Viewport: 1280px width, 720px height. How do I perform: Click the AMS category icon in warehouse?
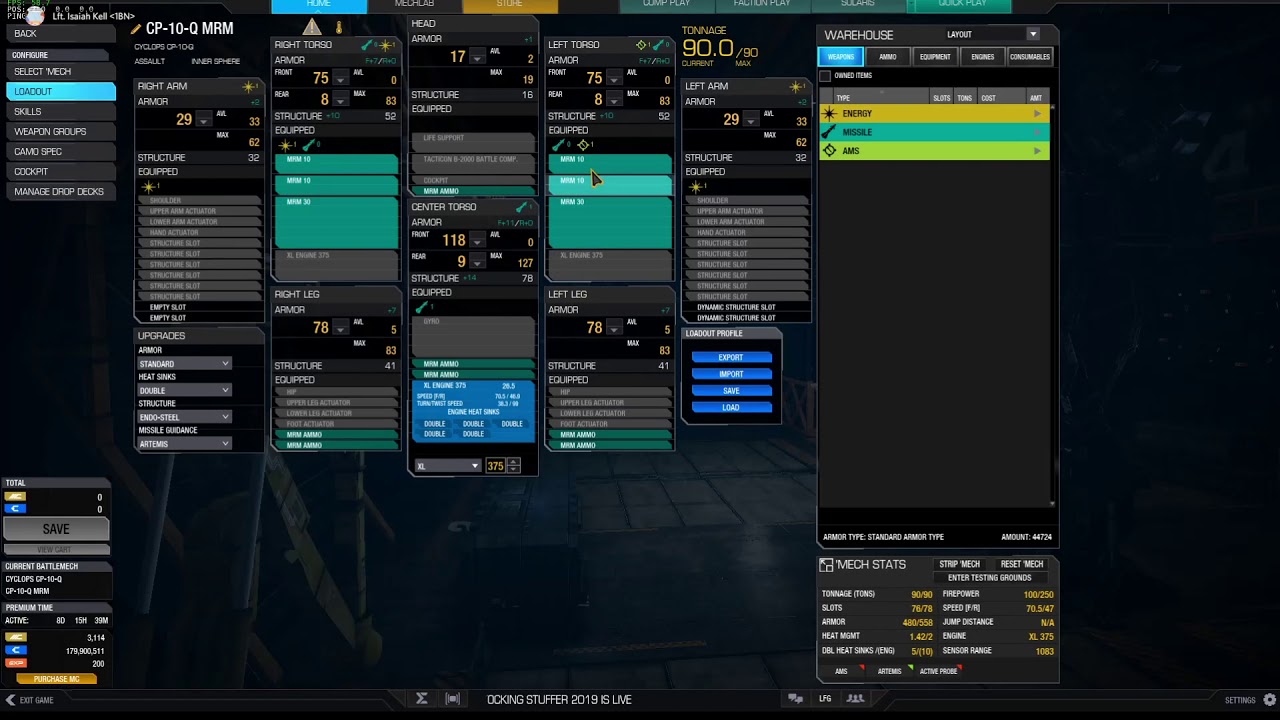[829, 151]
